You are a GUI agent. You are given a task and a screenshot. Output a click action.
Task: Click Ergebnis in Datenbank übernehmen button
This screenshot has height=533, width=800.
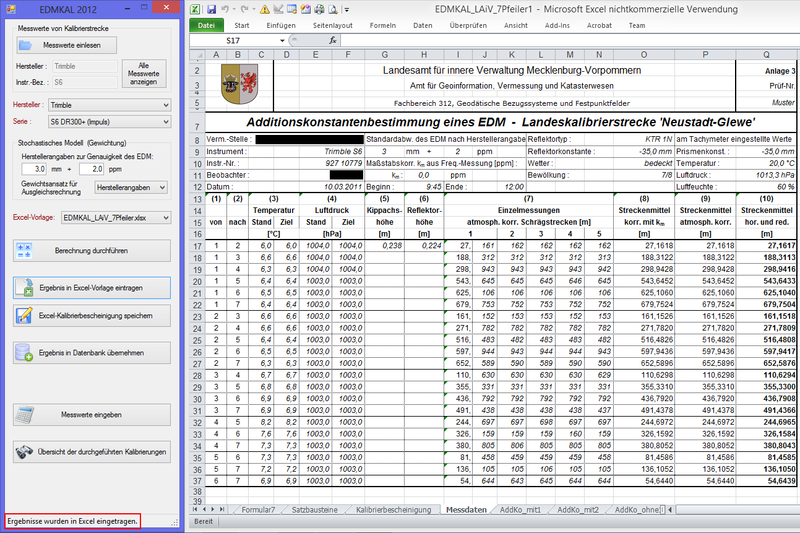coord(92,353)
